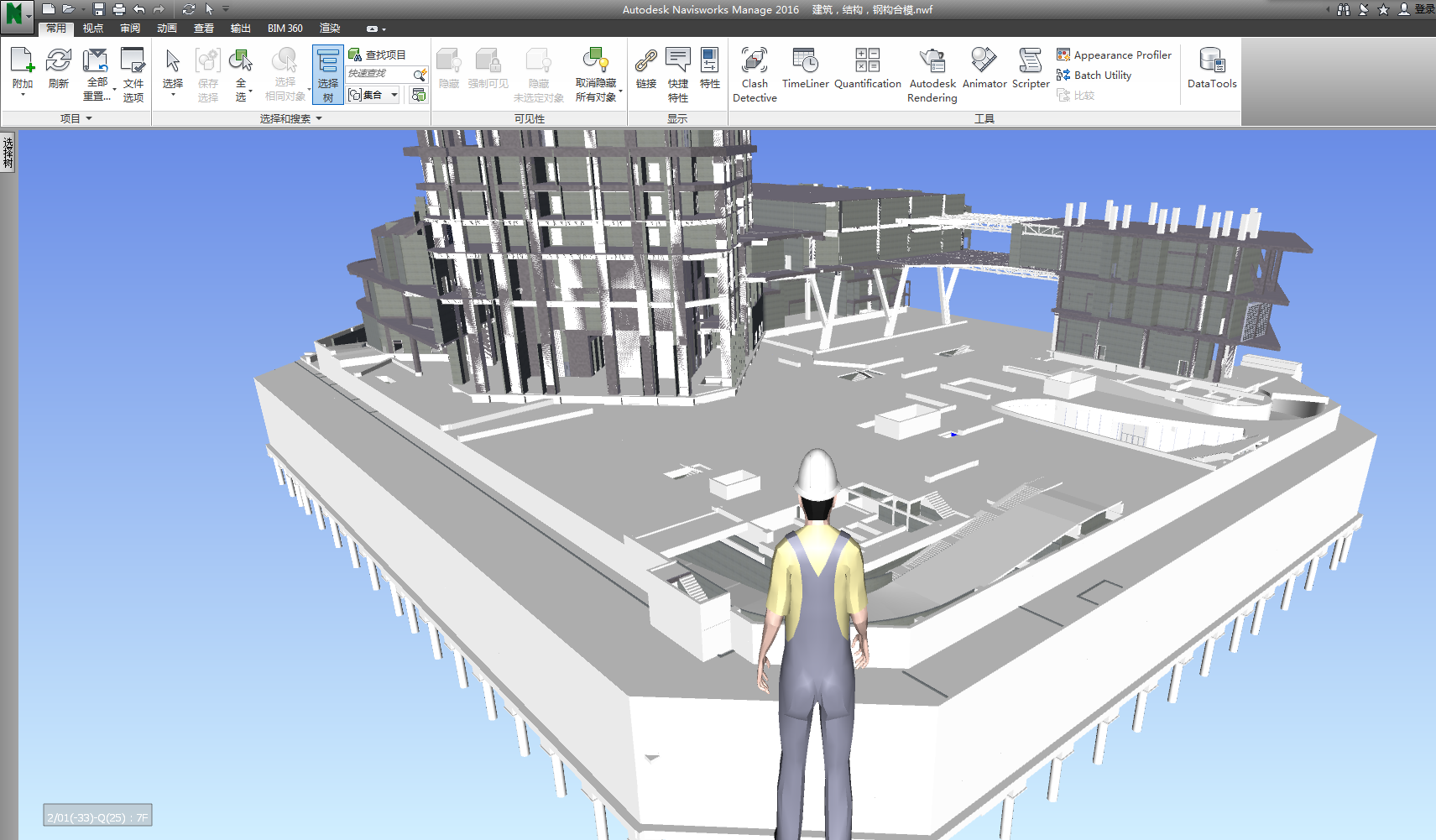Open the 附加 dropdown arrow
1436x840 pixels.
[x=23, y=95]
